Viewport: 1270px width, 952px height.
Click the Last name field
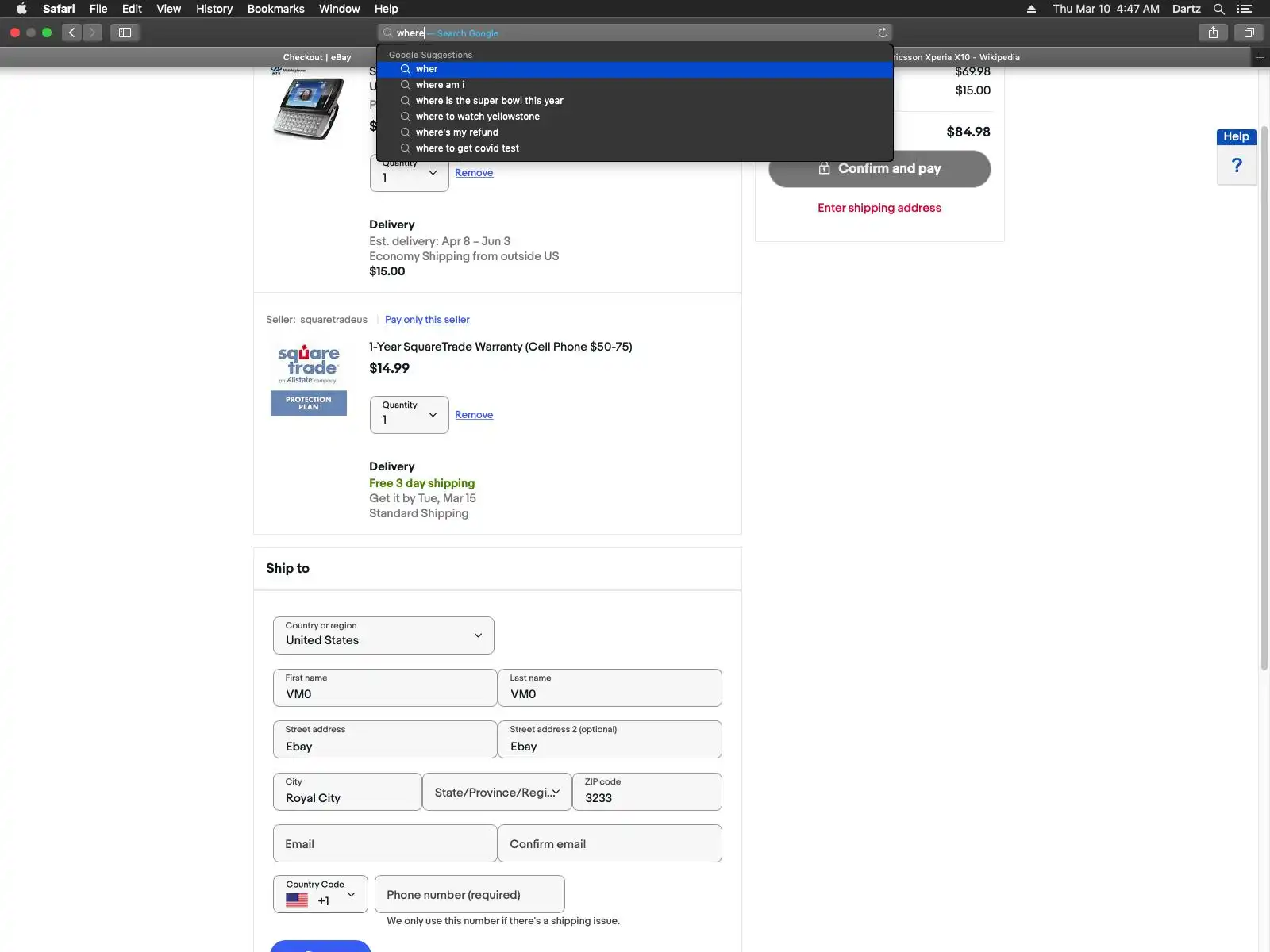pyautogui.click(x=610, y=688)
